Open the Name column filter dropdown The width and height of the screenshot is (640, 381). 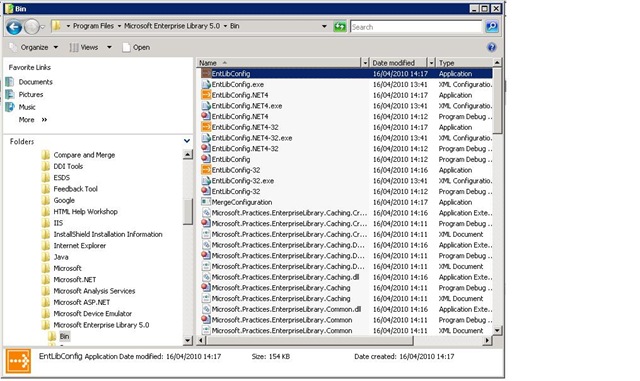coord(365,63)
